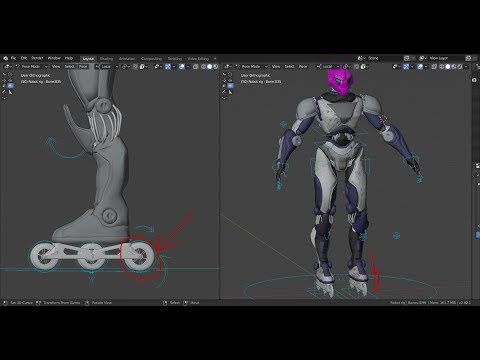The image size is (480, 360).
Task: Toggle X-ray in left viewport
Action: click(x=195, y=67)
